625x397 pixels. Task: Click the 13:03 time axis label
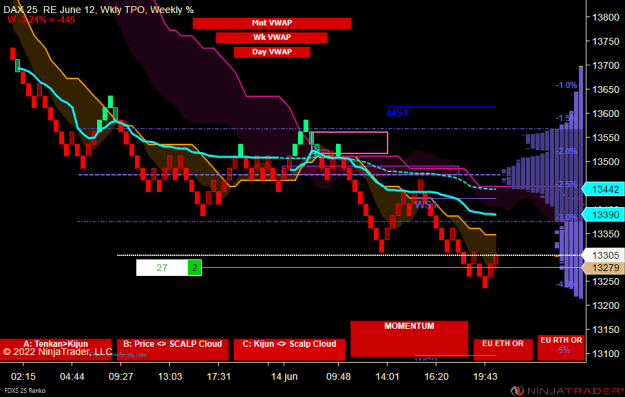170,377
